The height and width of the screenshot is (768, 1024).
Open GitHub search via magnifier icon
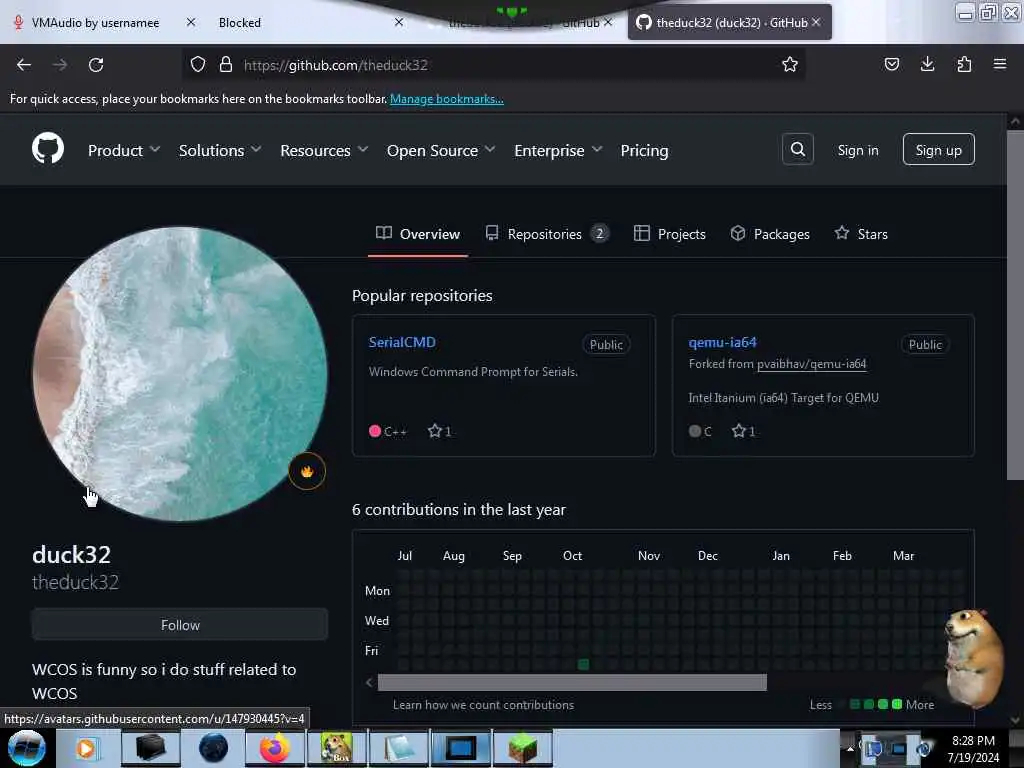[797, 150]
